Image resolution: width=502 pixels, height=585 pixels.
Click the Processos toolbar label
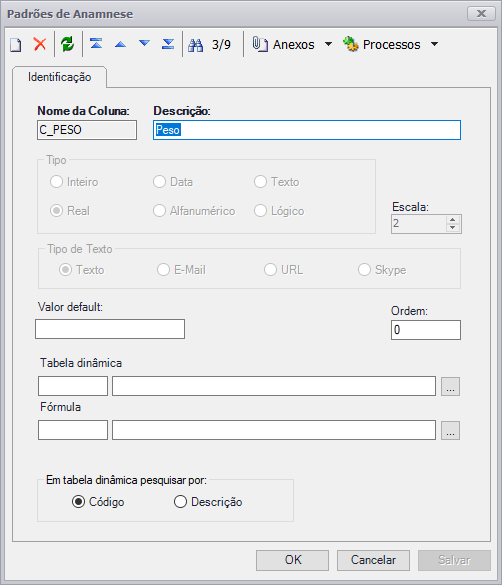pos(392,45)
